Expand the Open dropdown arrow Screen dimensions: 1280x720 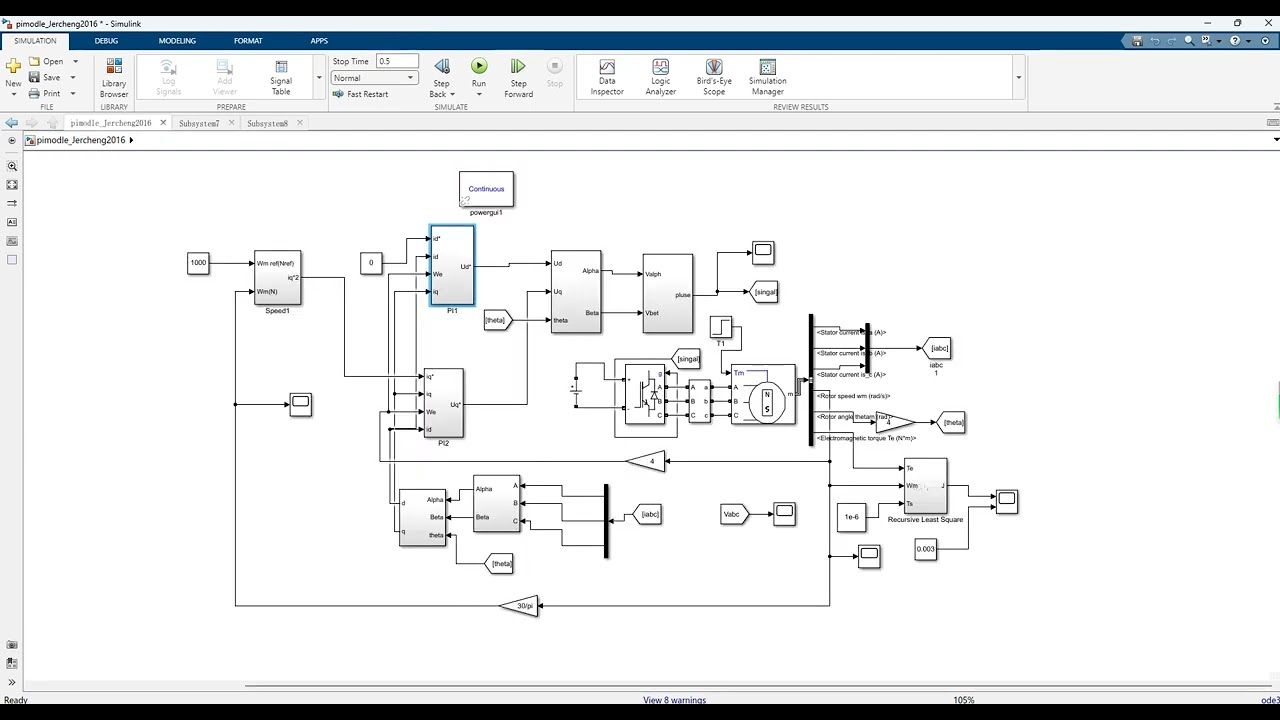[74, 61]
